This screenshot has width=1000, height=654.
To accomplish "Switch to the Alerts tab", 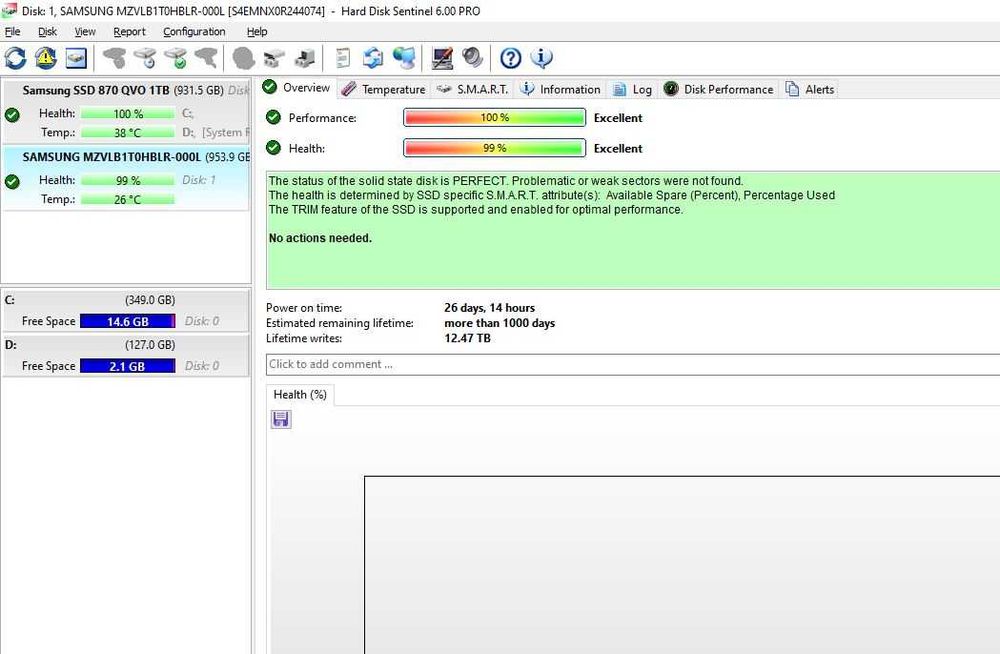I will click(810, 89).
